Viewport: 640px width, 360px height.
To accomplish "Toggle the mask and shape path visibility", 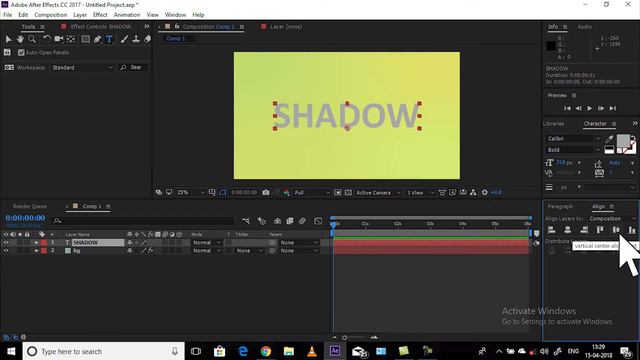I will click(x=222, y=192).
